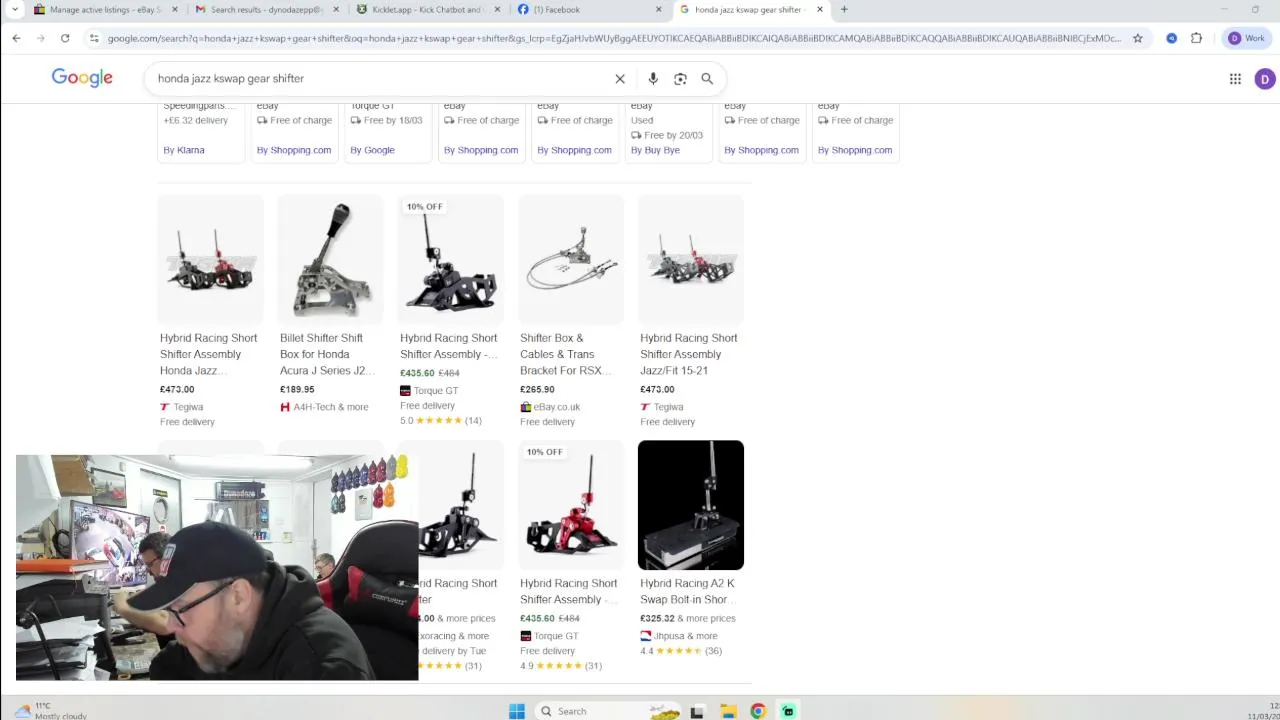The height and width of the screenshot is (720, 1280).
Task: Switch to Gmail Search results tab
Action: pyautogui.click(x=265, y=10)
